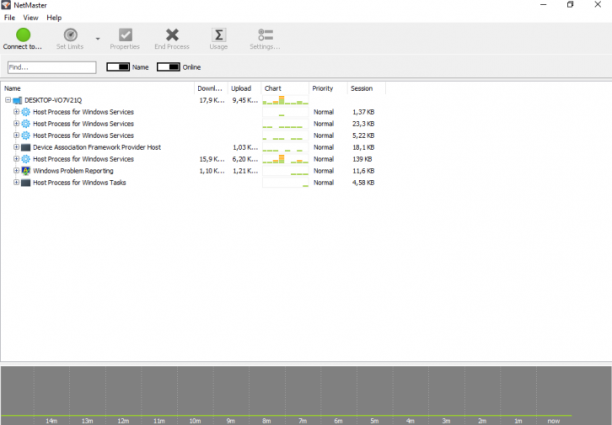Click the green Connect to icon

pos(23,35)
